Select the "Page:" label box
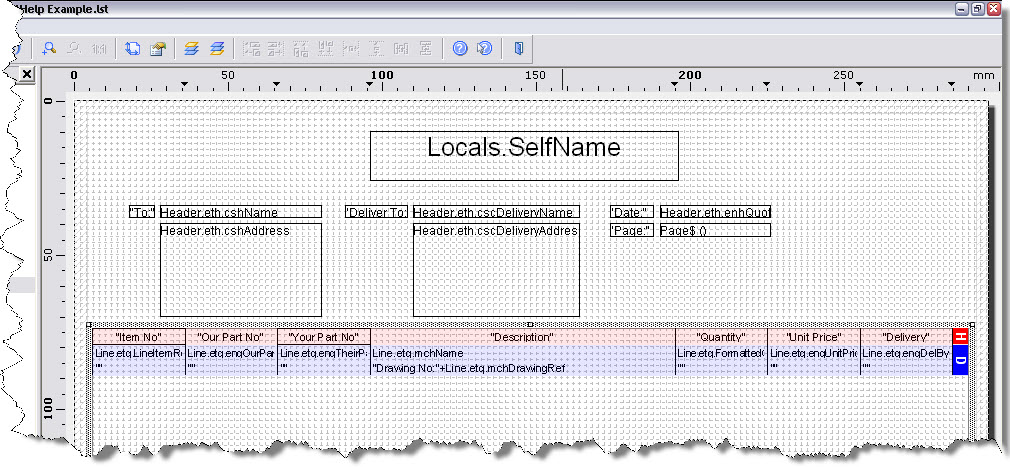The image size is (1010, 467). 632,230
